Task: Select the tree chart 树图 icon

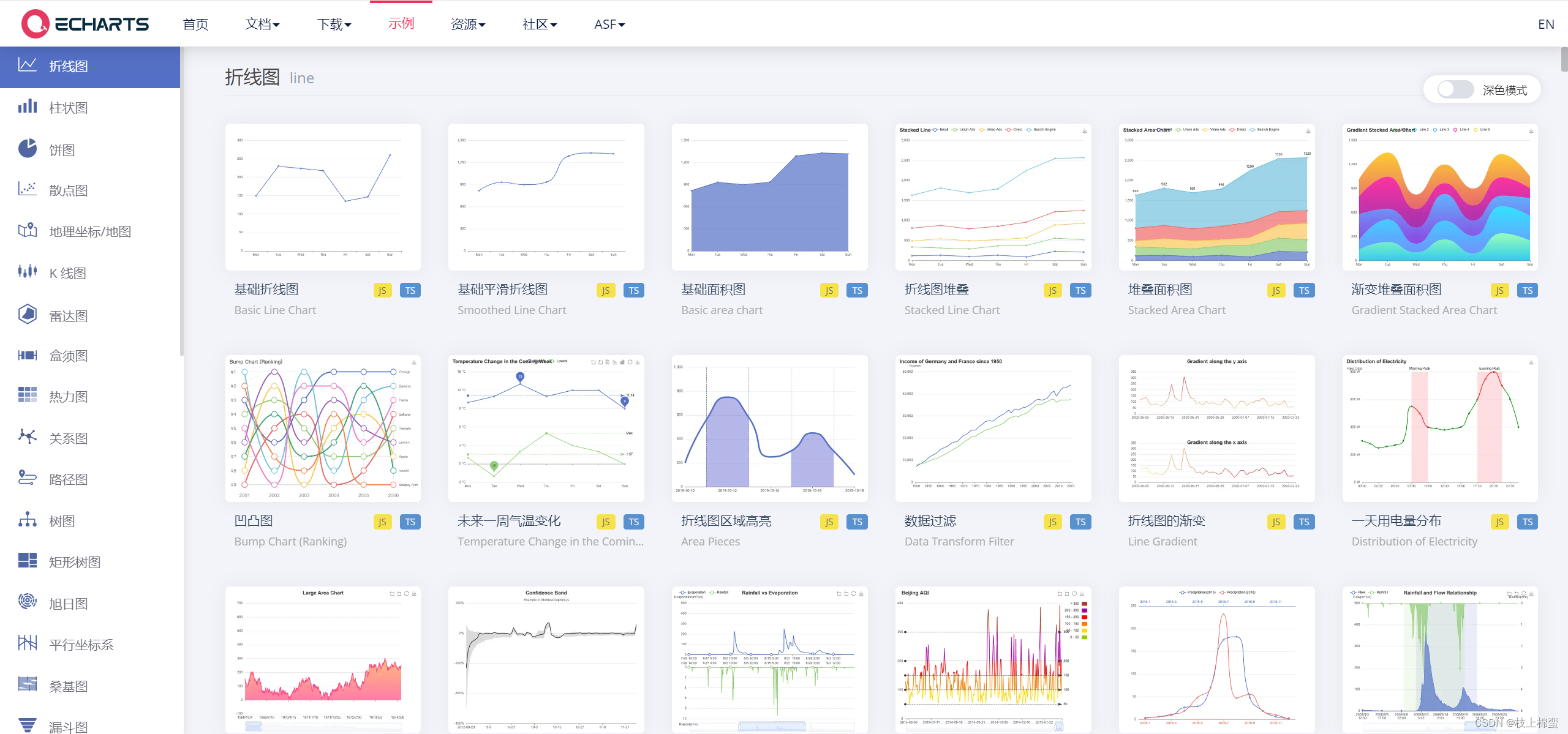Action: click(27, 520)
